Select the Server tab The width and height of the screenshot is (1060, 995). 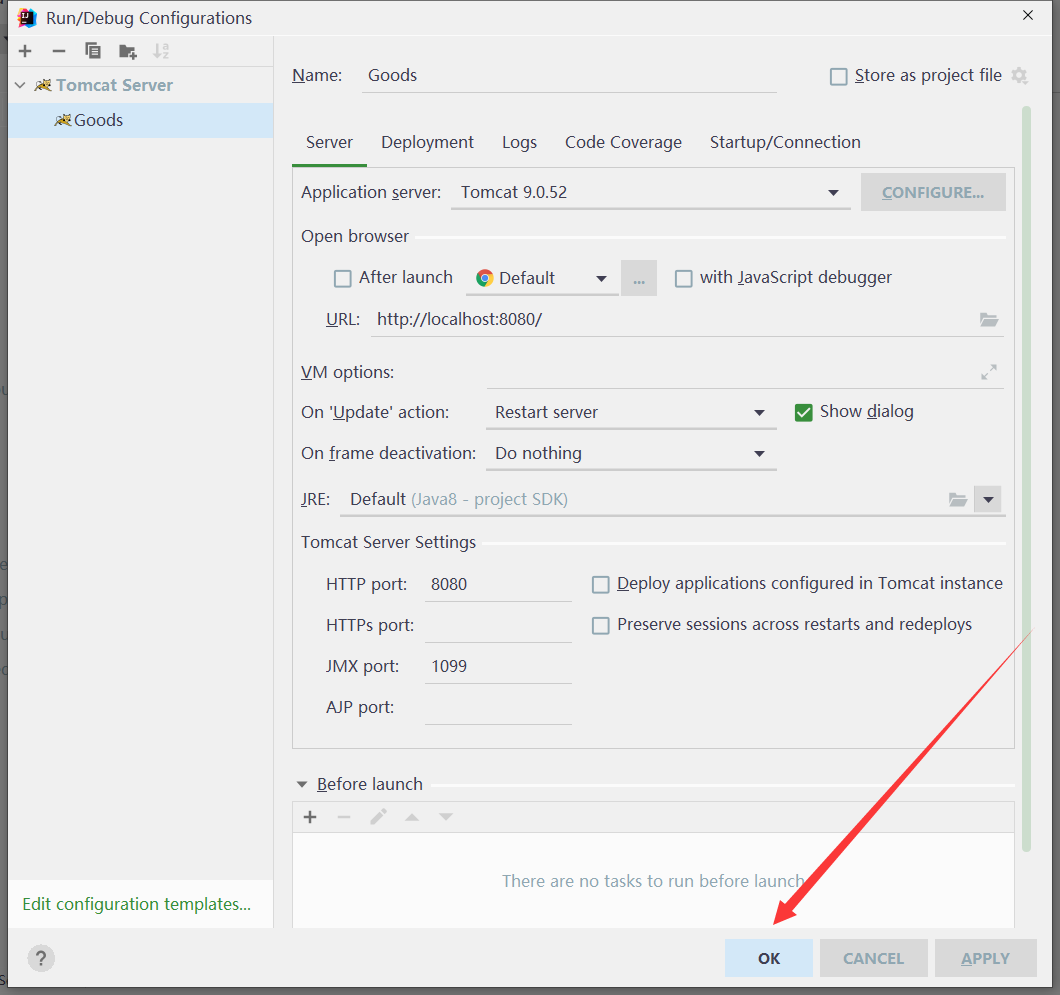(x=329, y=143)
